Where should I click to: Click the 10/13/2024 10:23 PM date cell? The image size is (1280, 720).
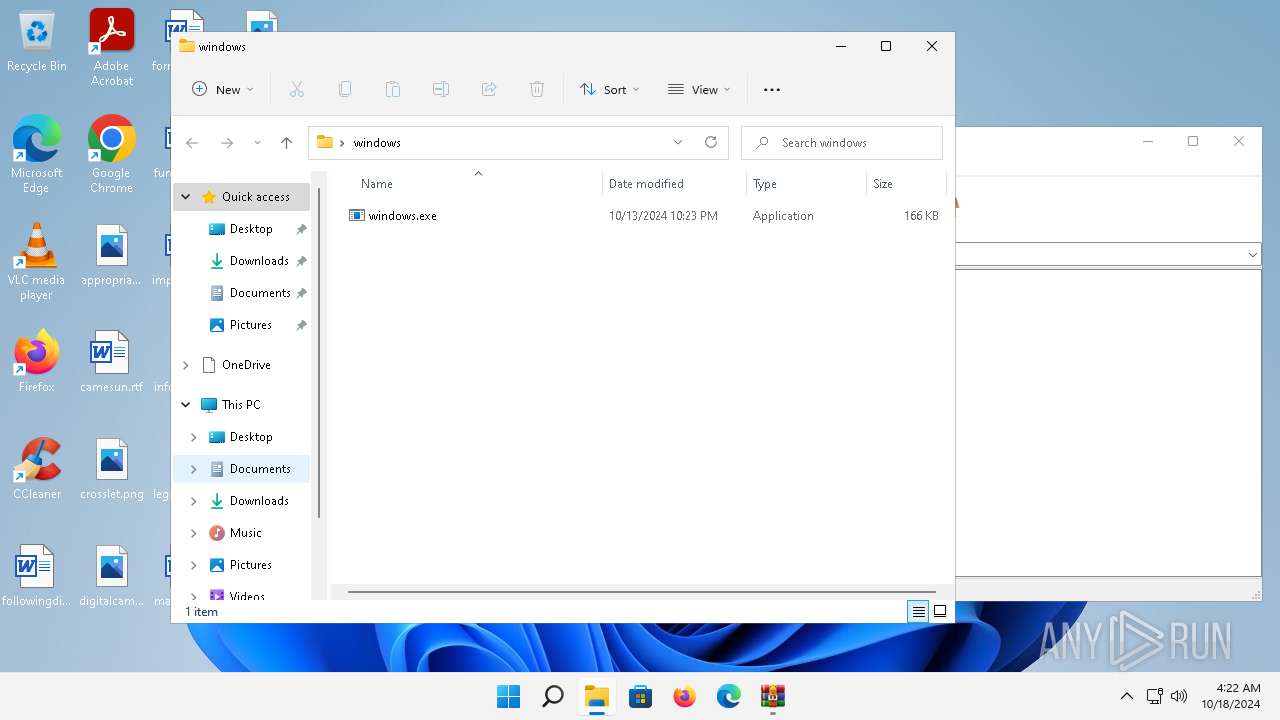[x=663, y=216]
